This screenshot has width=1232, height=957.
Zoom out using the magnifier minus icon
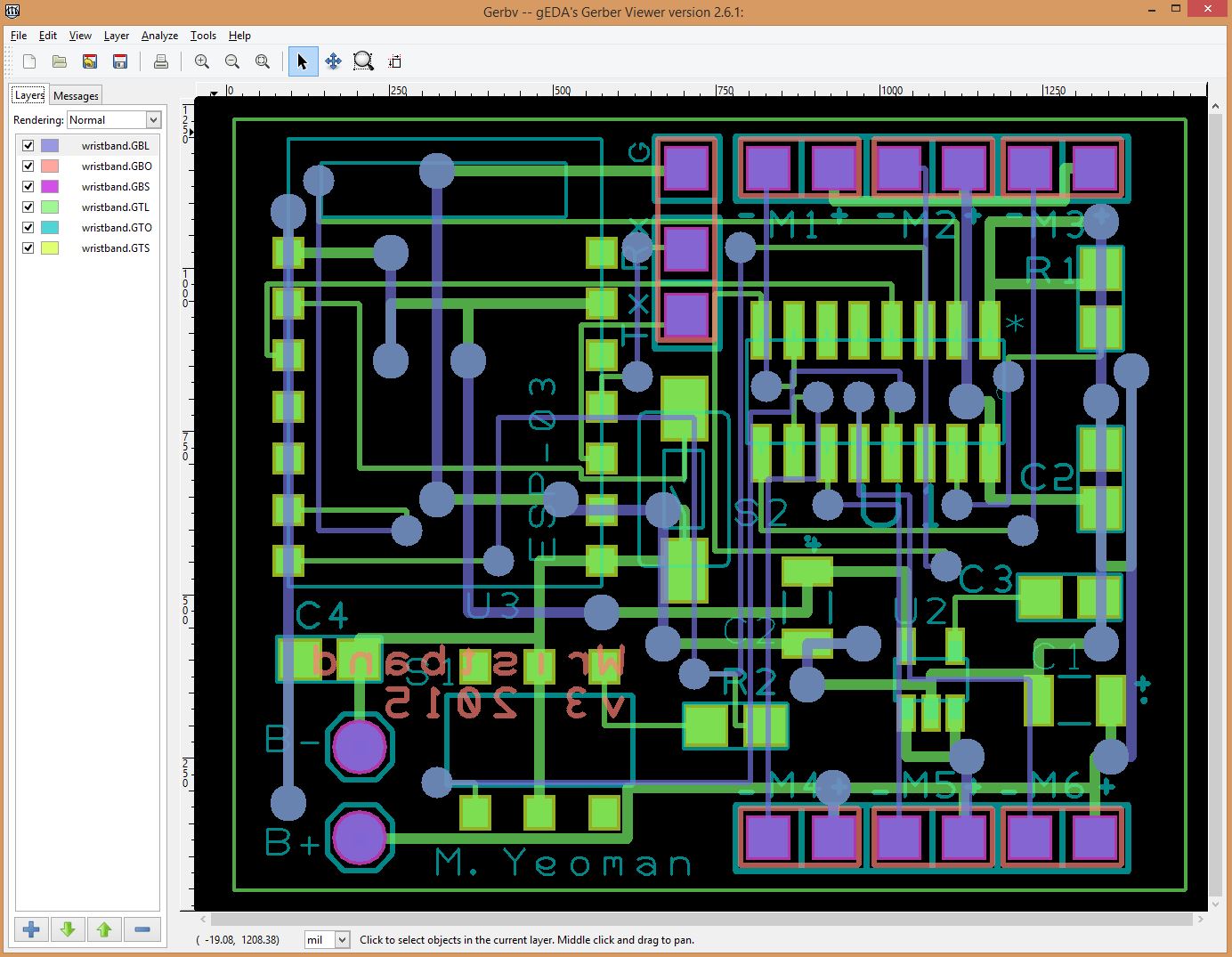232,61
